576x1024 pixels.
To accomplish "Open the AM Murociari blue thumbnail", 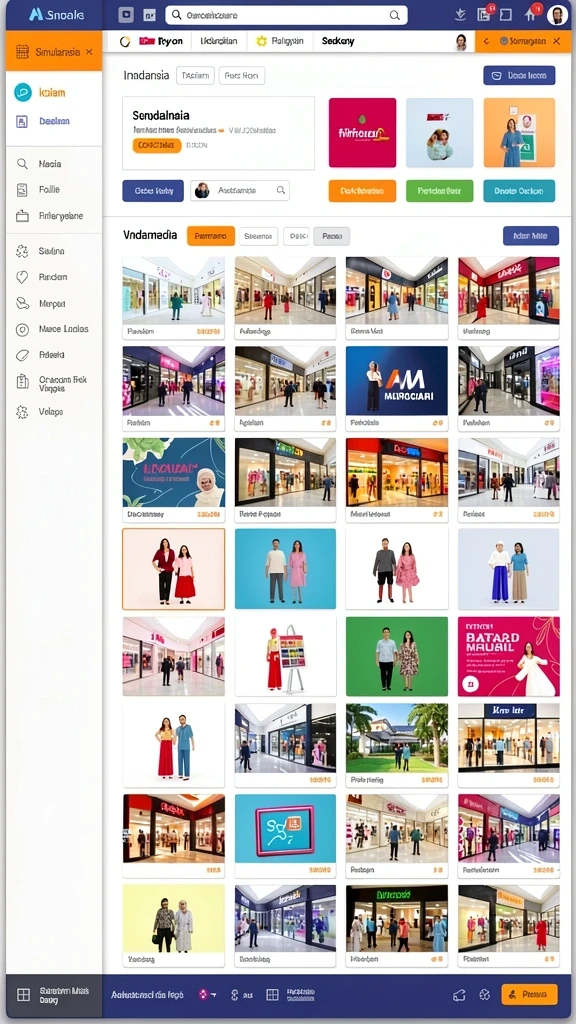I will point(396,381).
